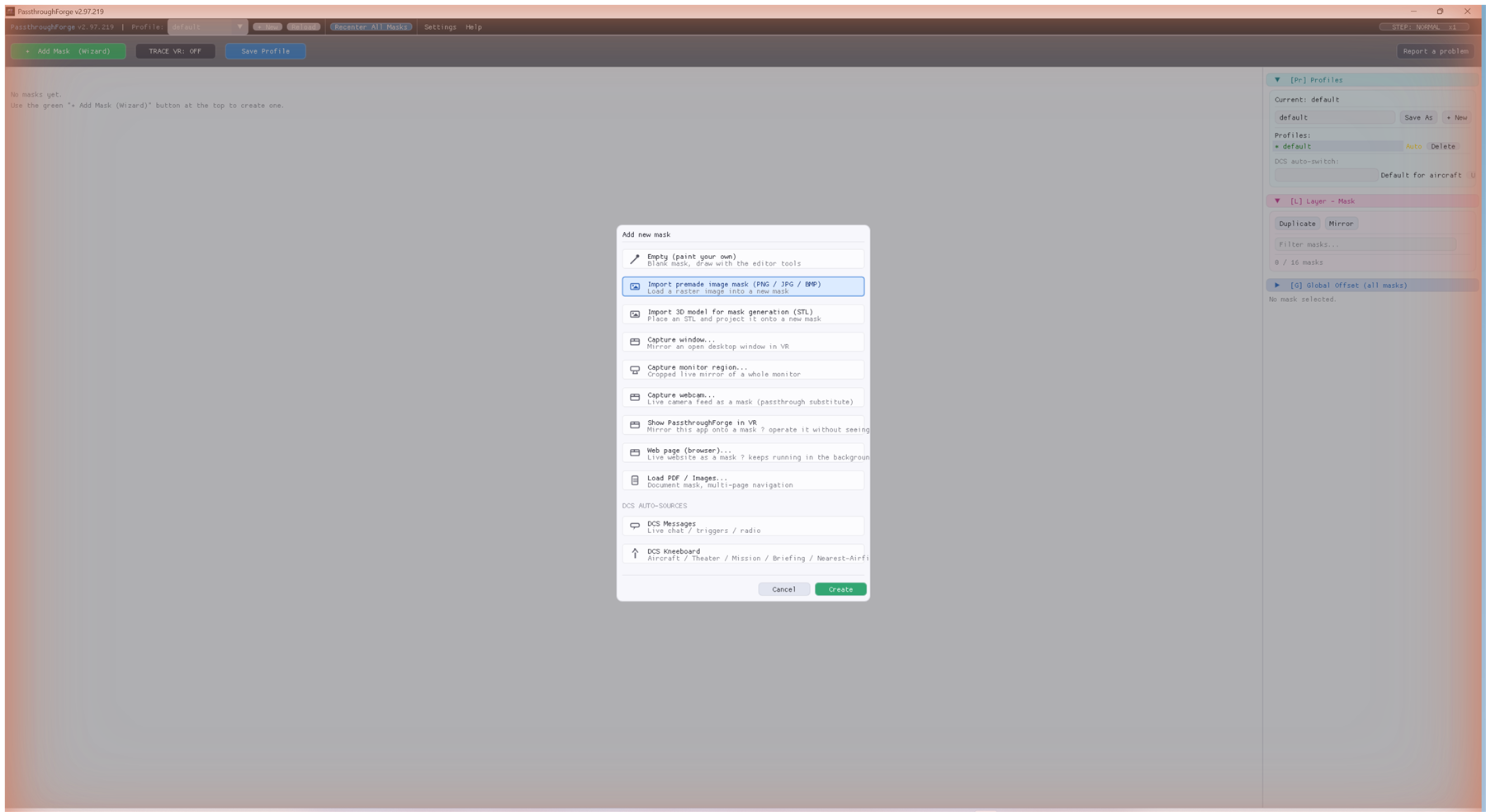
Task: Select the Load PDF / Images document icon
Action: click(634, 480)
